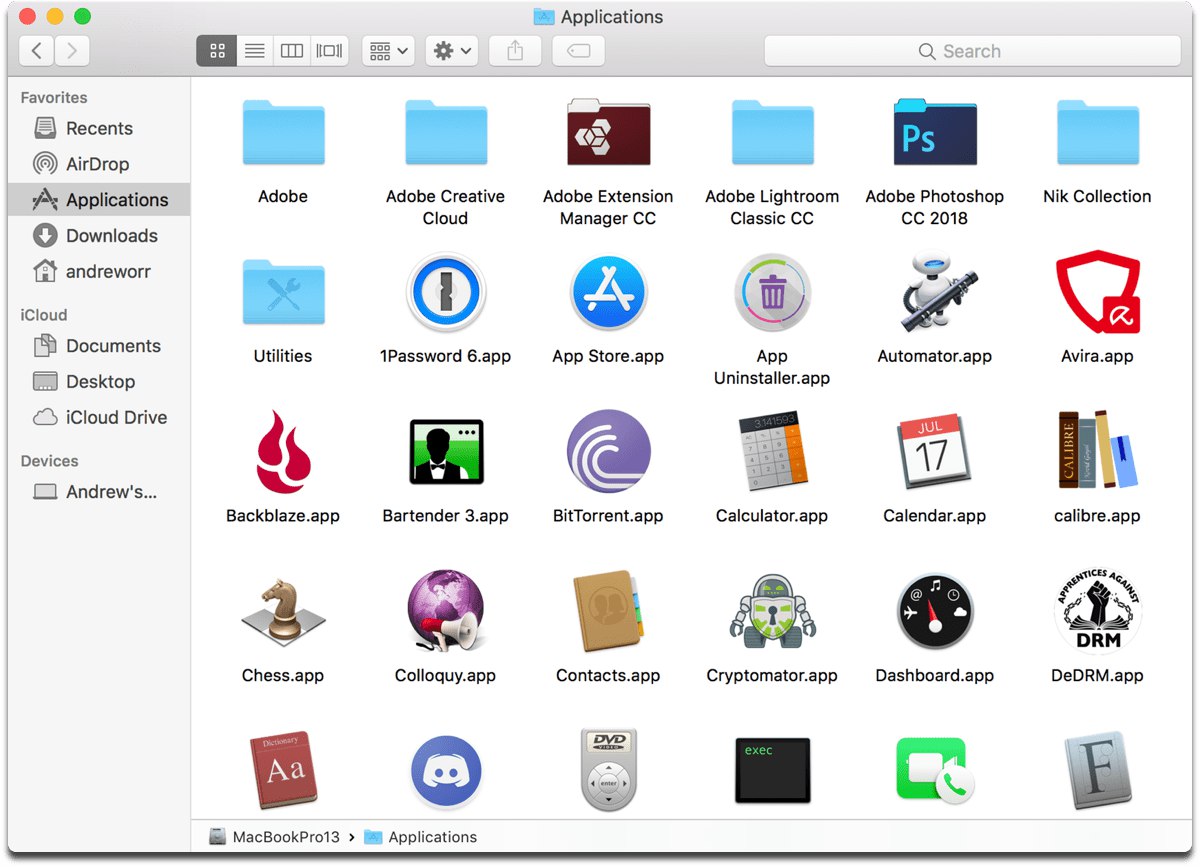Select the App Uninstaller app icon
This screenshot has width=1200, height=867.
pos(772,292)
